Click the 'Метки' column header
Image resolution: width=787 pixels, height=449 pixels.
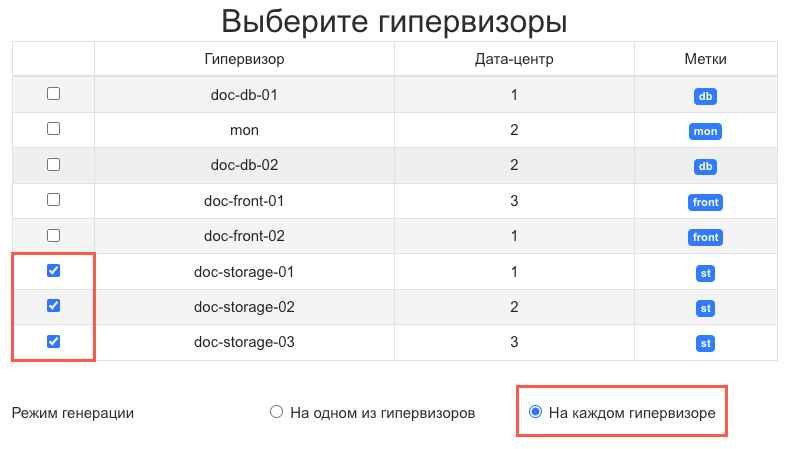pos(705,58)
